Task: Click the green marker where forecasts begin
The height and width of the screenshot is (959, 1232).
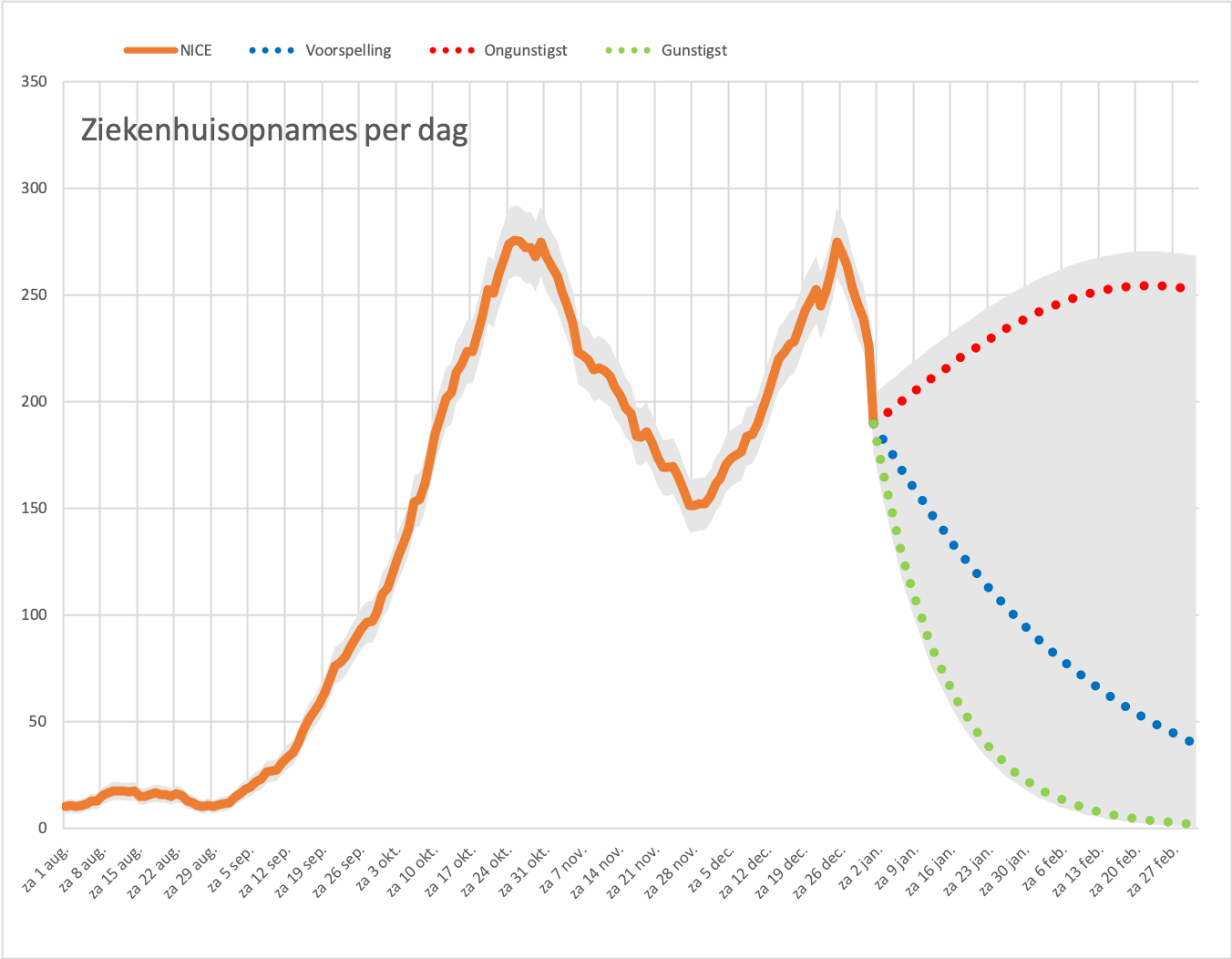Action: [x=873, y=423]
